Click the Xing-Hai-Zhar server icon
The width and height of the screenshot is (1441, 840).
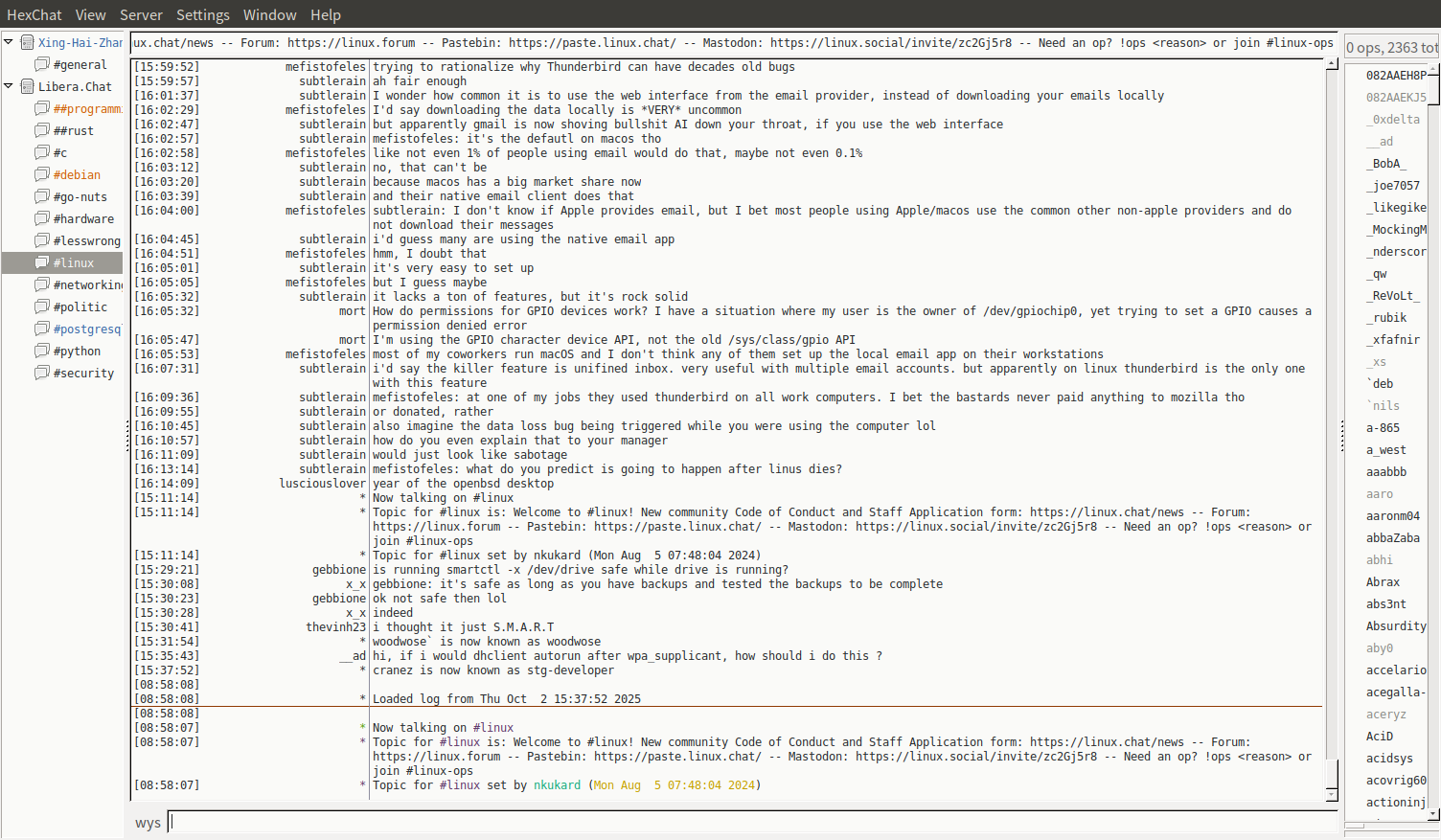tap(27, 42)
